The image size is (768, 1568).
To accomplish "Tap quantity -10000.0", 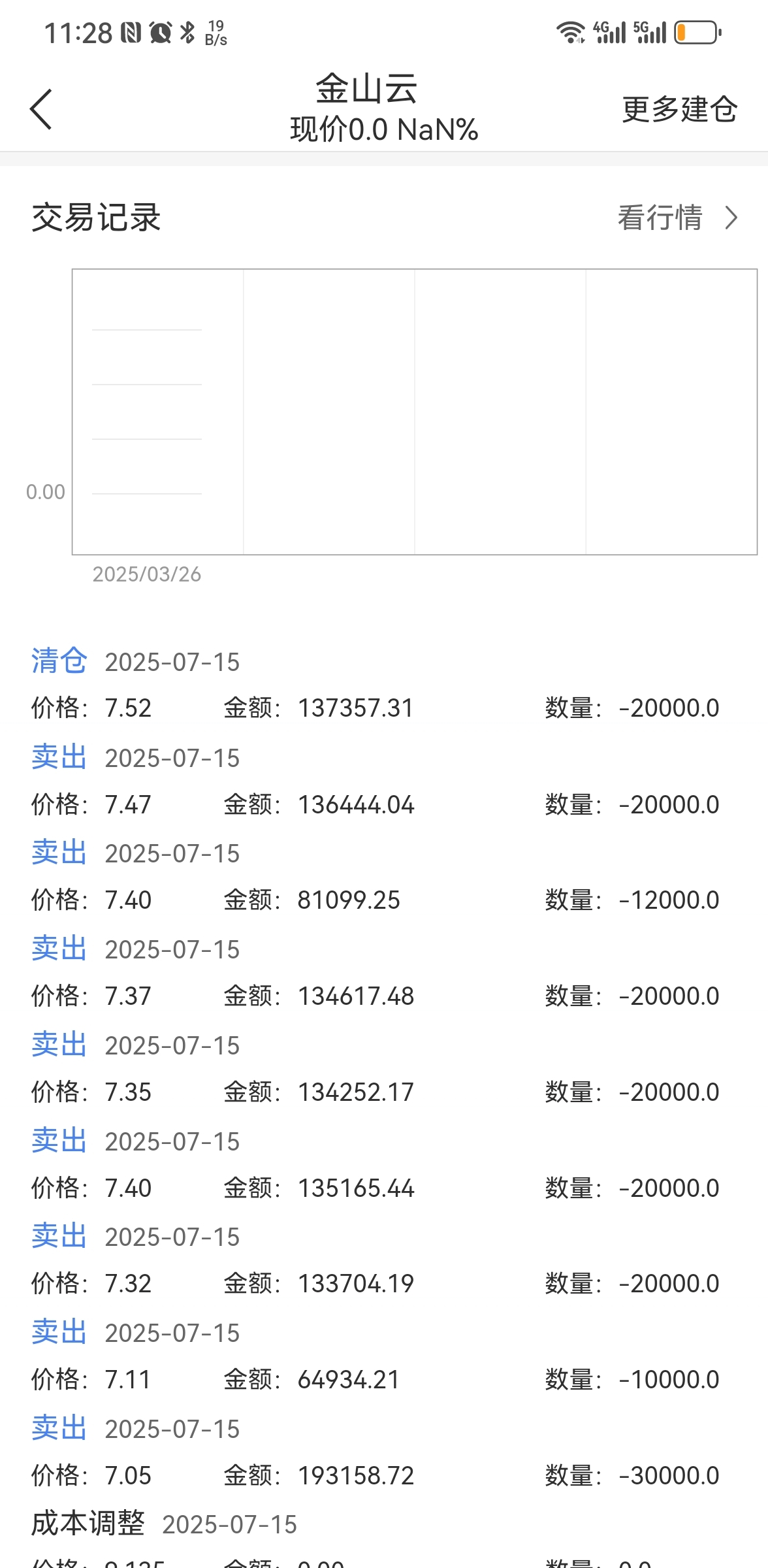I will tap(669, 1380).
